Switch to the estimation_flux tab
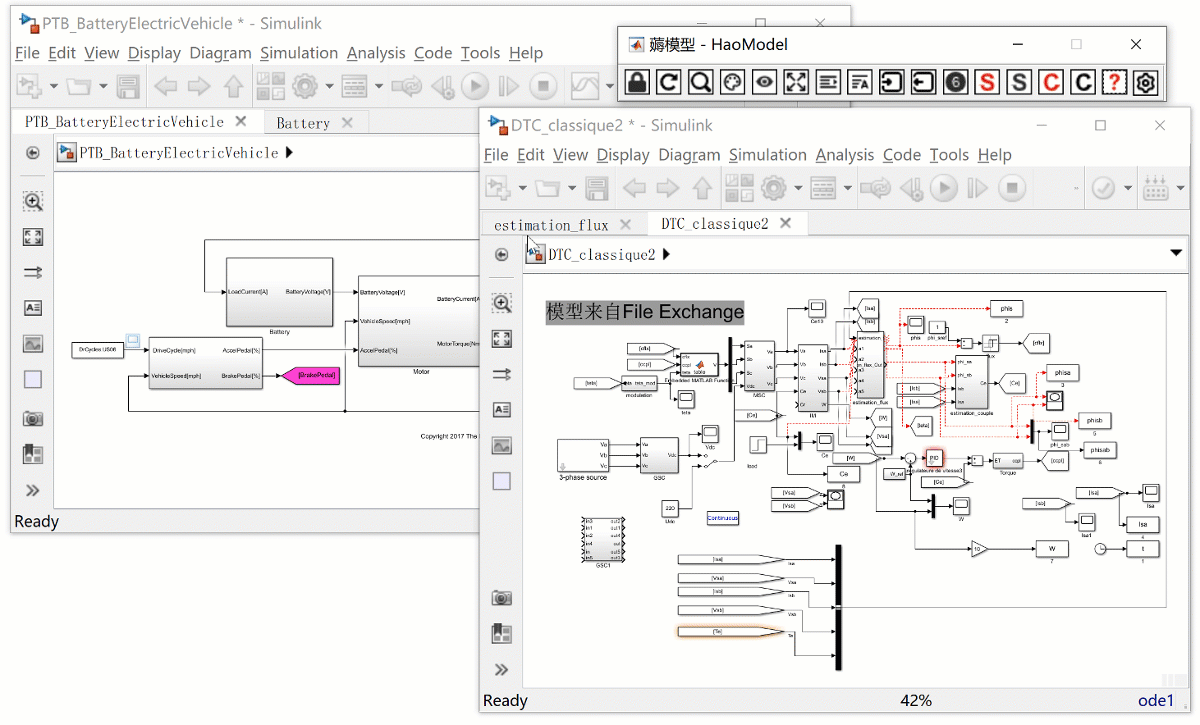This screenshot has height=725, width=1200. click(551, 225)
